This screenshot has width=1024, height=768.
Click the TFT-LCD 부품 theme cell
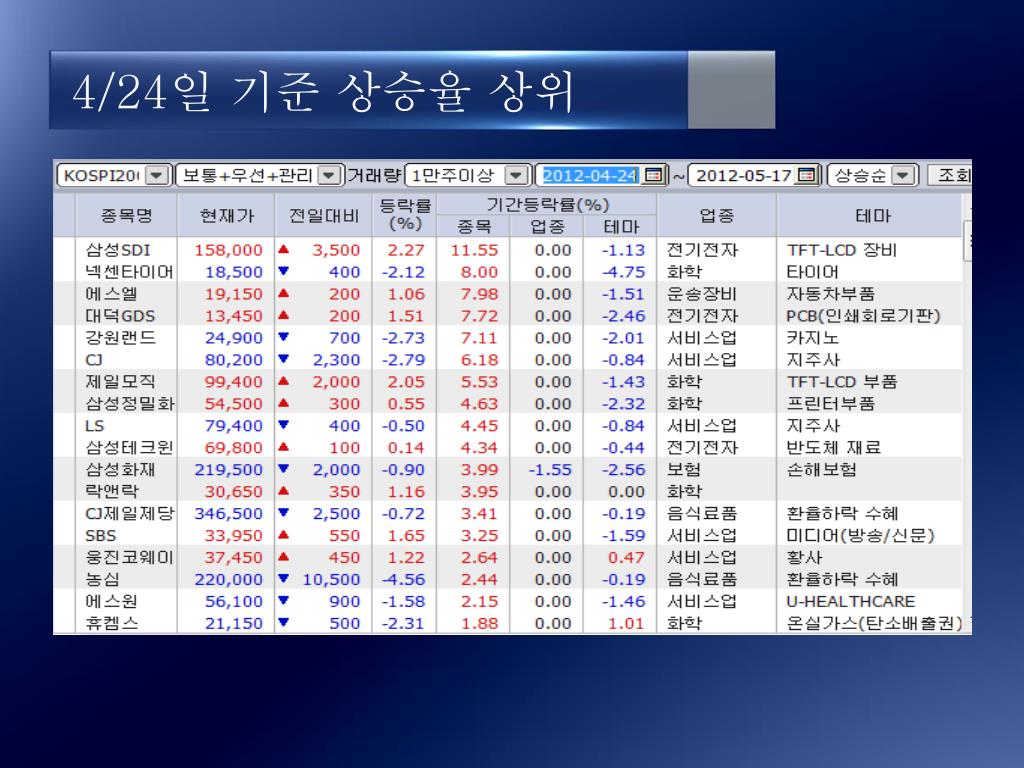[842, 381]
